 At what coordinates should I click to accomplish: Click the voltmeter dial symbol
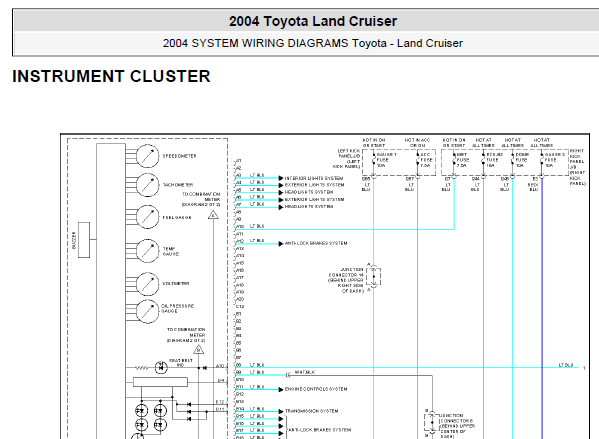(147, 284)
